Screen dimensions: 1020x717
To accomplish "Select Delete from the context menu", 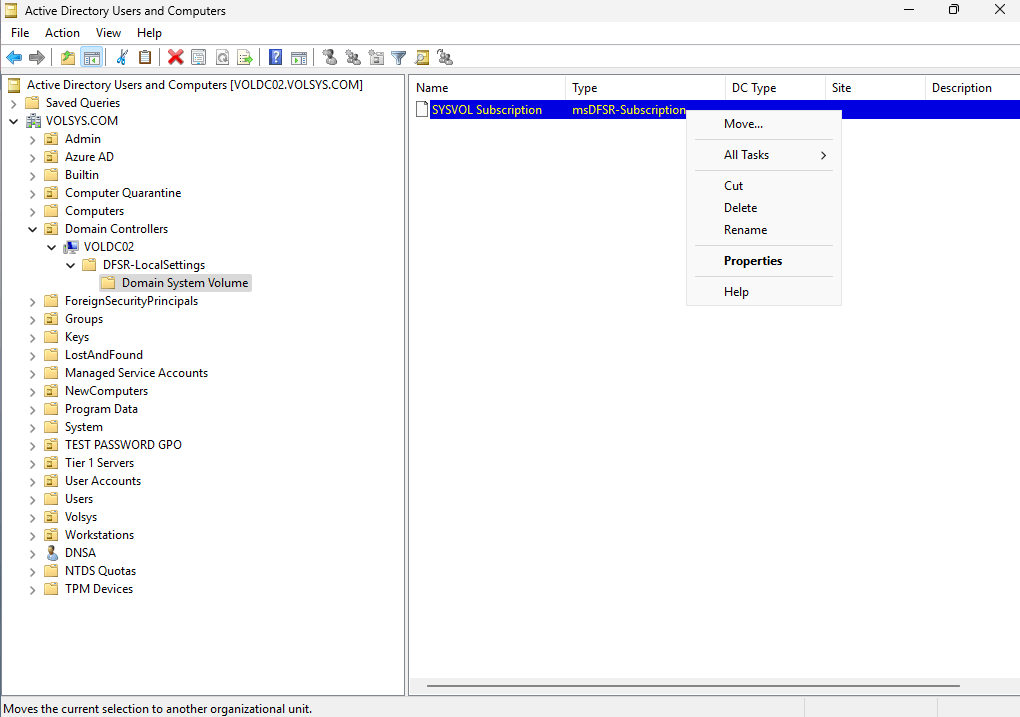I will pos(740,208).
